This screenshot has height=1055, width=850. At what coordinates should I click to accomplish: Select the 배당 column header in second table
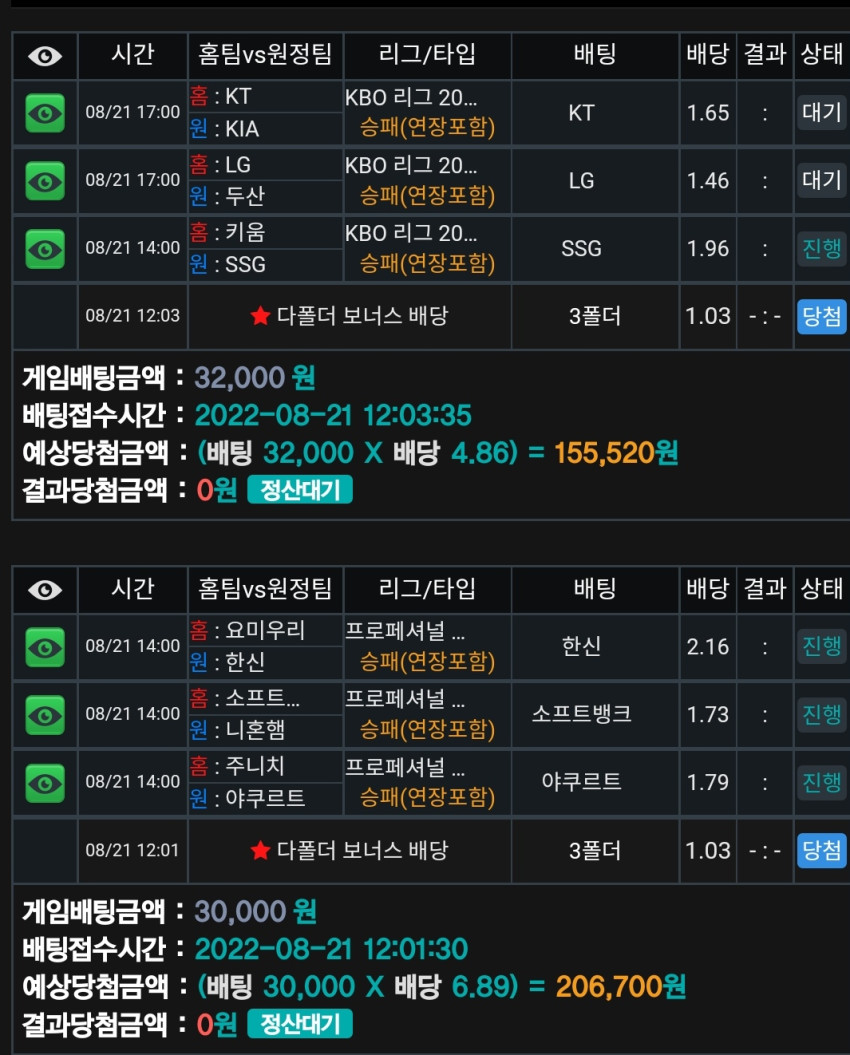click(707, 589)
